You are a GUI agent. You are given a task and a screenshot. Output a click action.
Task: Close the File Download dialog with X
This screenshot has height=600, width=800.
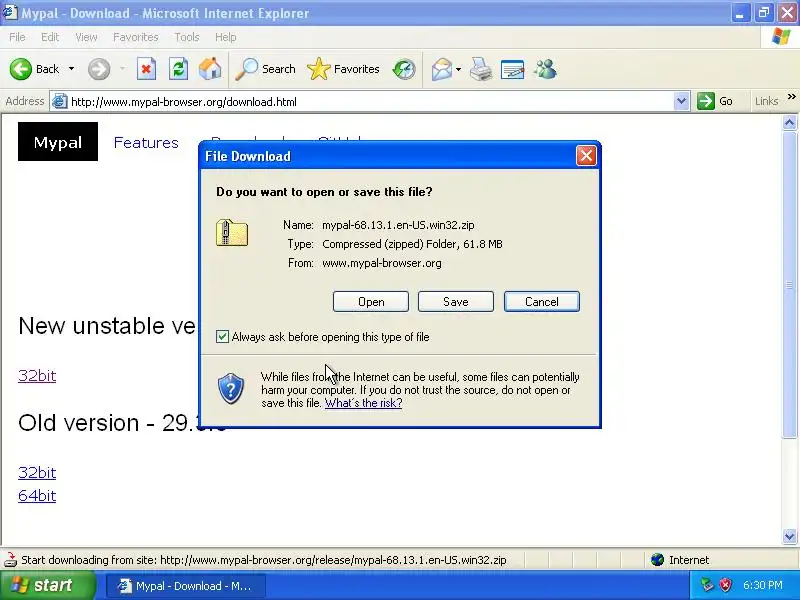(x=586, y=156)
